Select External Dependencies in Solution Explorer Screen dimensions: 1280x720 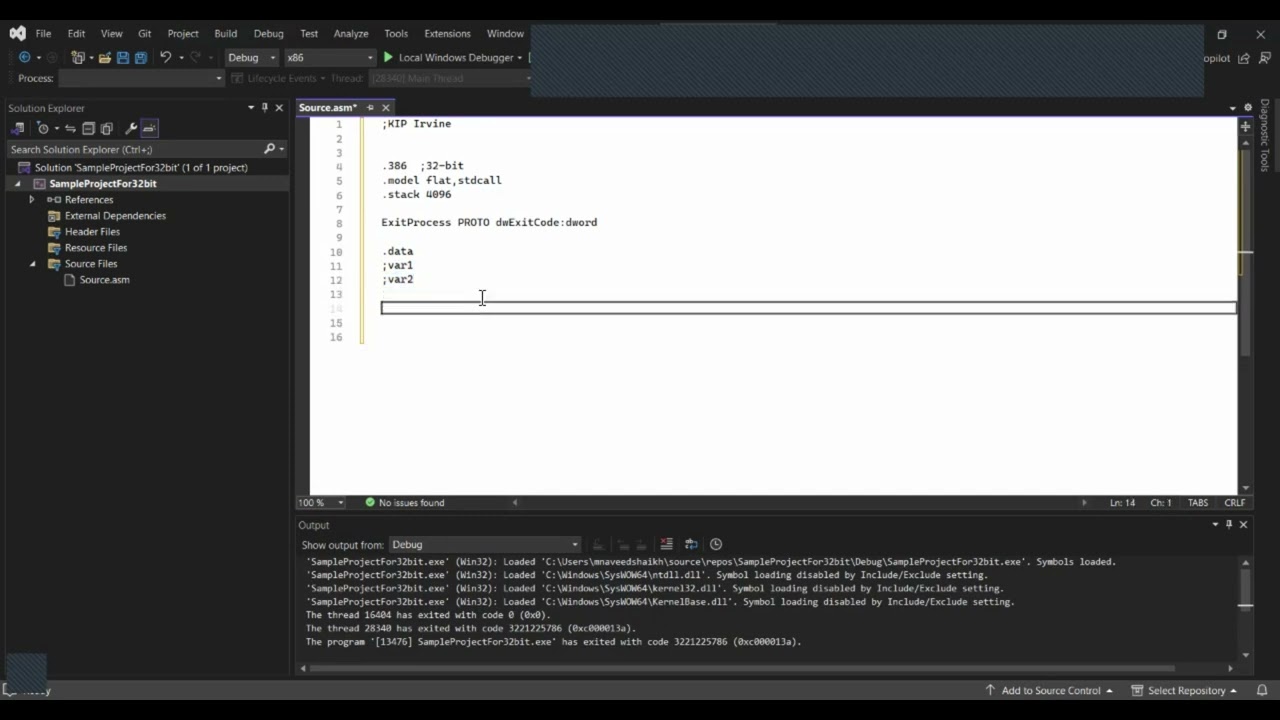115,216
